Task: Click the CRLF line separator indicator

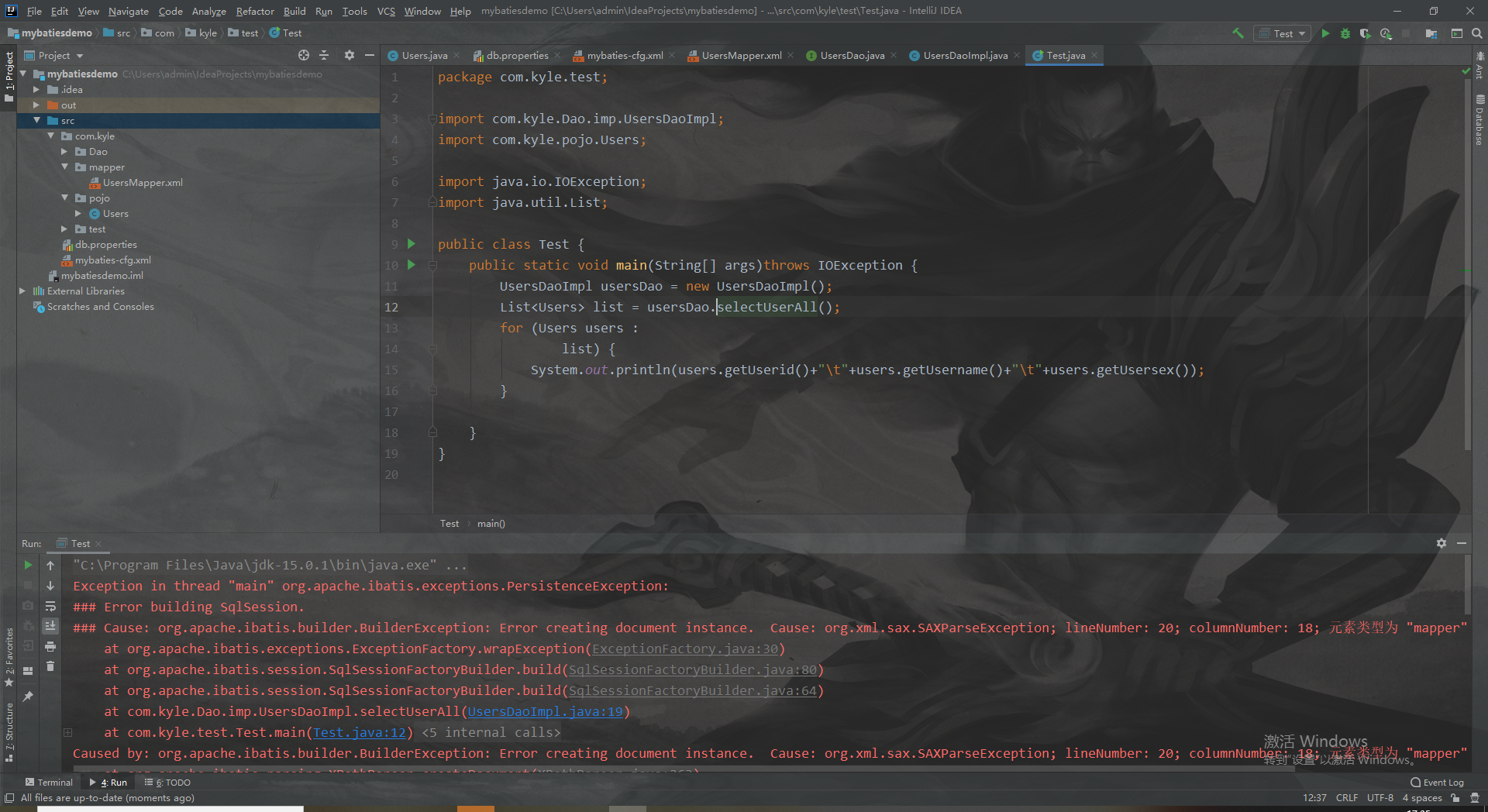Action: coord(1347,798)
